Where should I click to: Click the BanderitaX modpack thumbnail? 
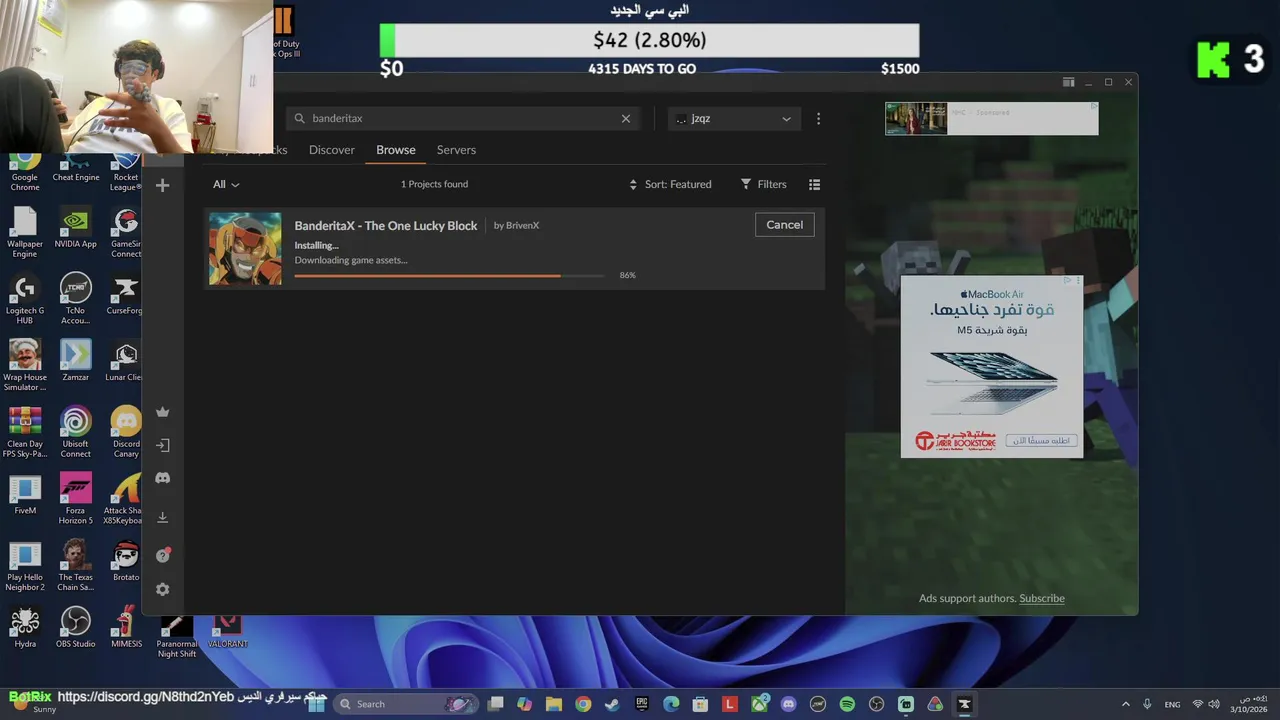coord(245,249)
